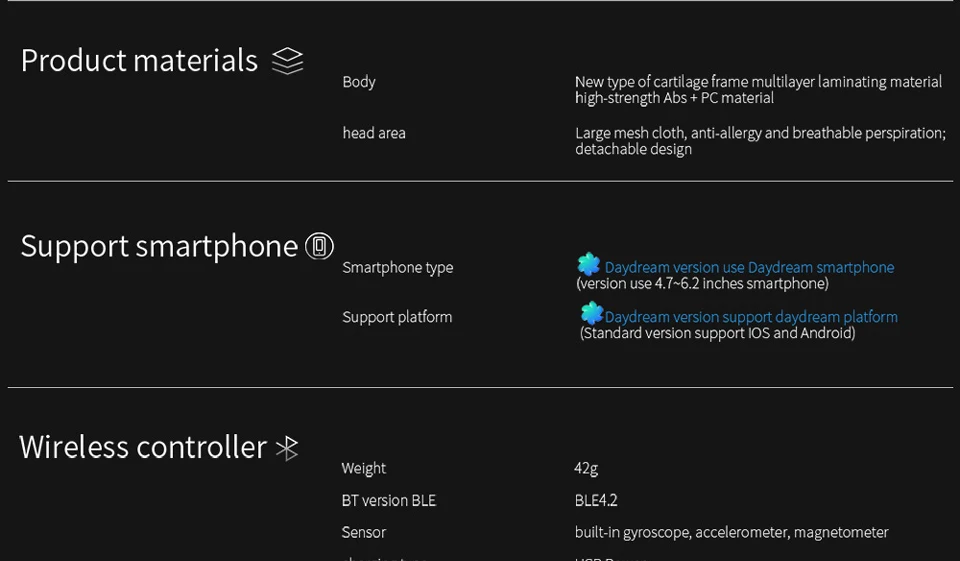Screen dimensions: 960x561
Task: Open the Daydream version use Daydream smartphone link
Action: [x=749, y=268]
